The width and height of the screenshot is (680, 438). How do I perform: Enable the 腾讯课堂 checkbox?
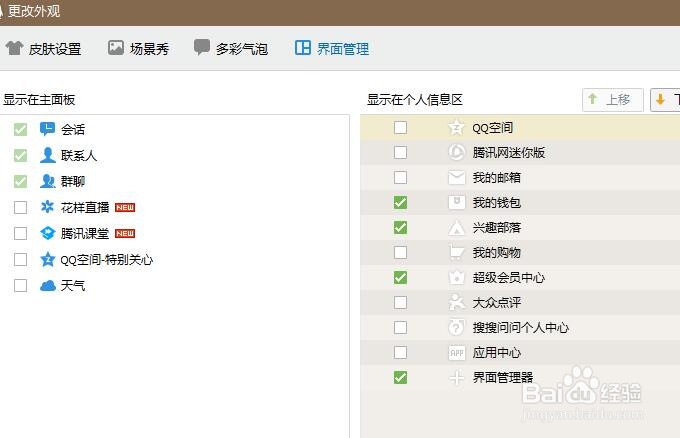click(x=20, y=233)
